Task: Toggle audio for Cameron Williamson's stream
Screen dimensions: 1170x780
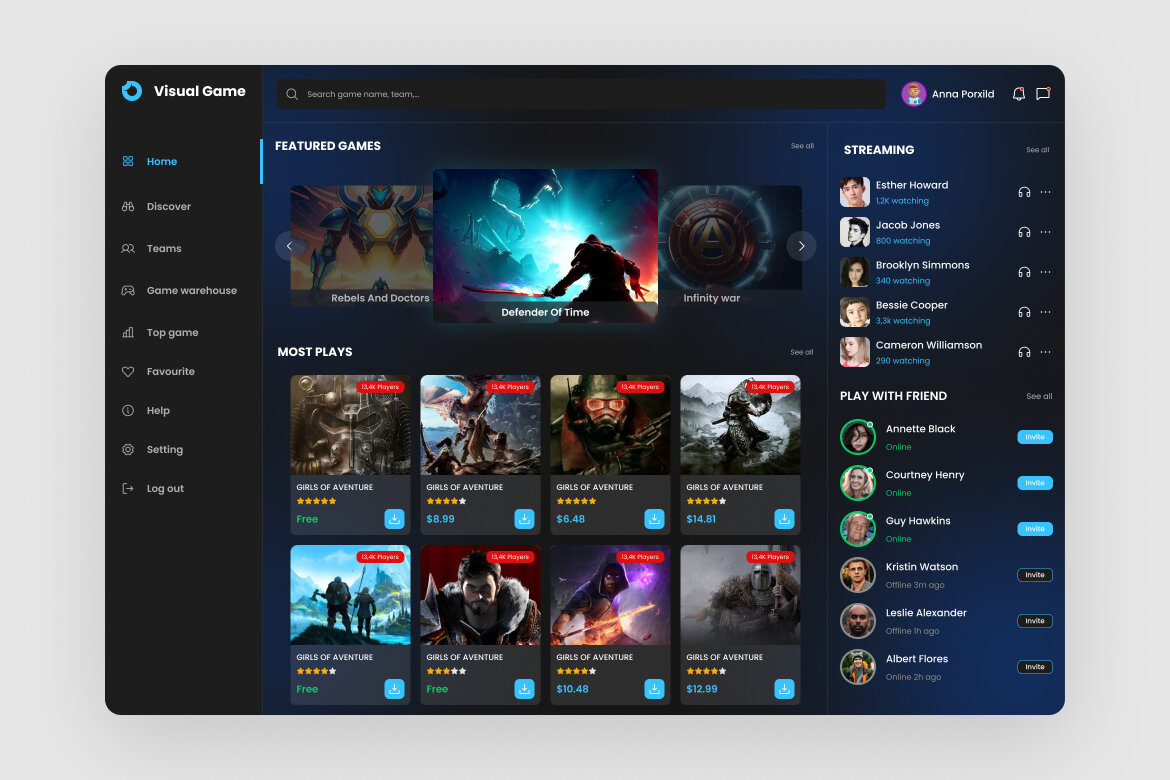Action: 1022,351
